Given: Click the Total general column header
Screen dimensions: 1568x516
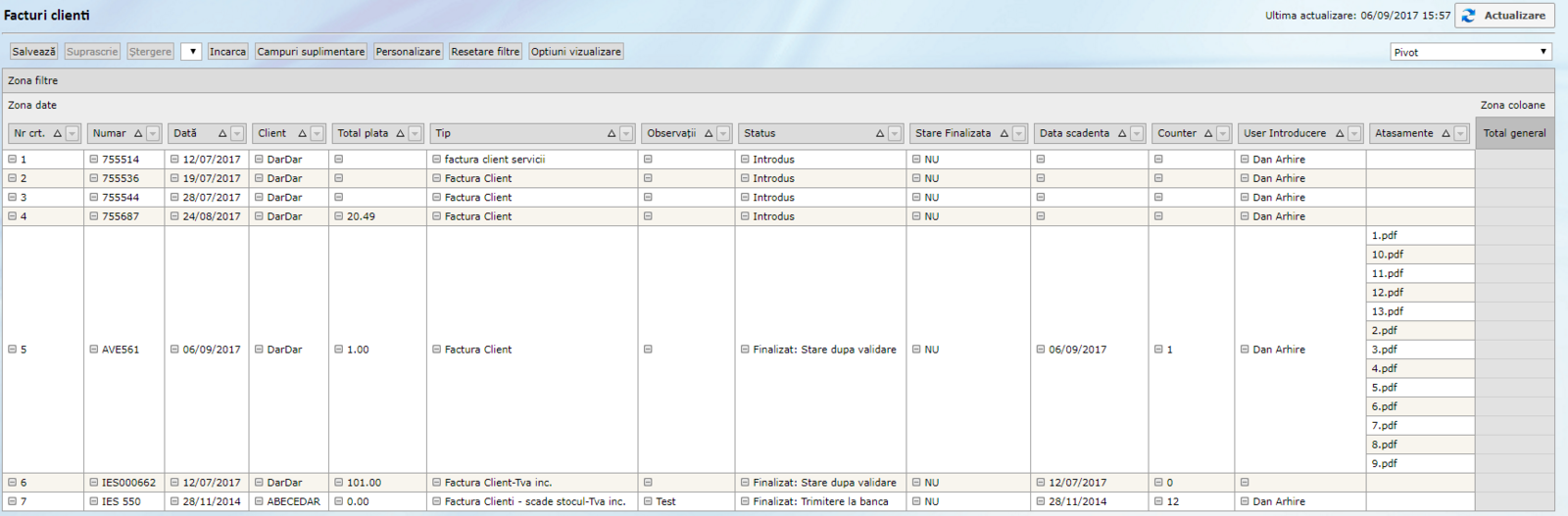Looking at the screenshot, I should pos(1514,133).
